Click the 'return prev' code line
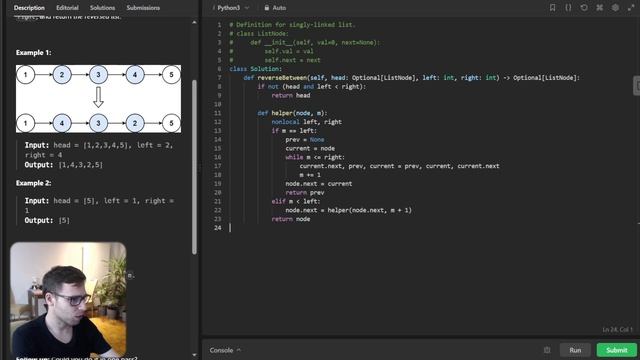The width and height of the screenshot is (640, 360). [305, 193]
